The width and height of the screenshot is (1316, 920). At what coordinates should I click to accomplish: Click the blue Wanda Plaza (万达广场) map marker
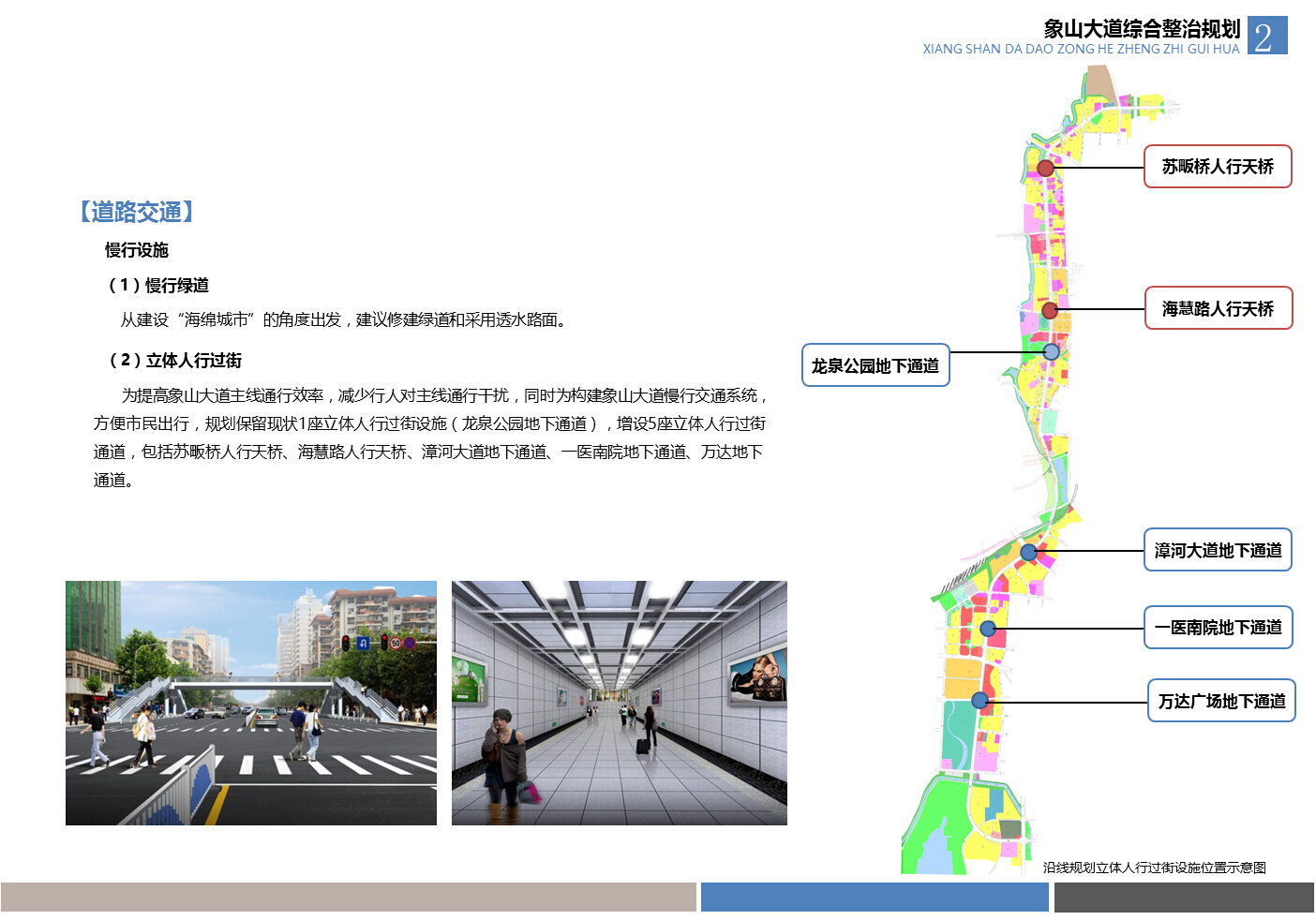[x=980, y=700]
